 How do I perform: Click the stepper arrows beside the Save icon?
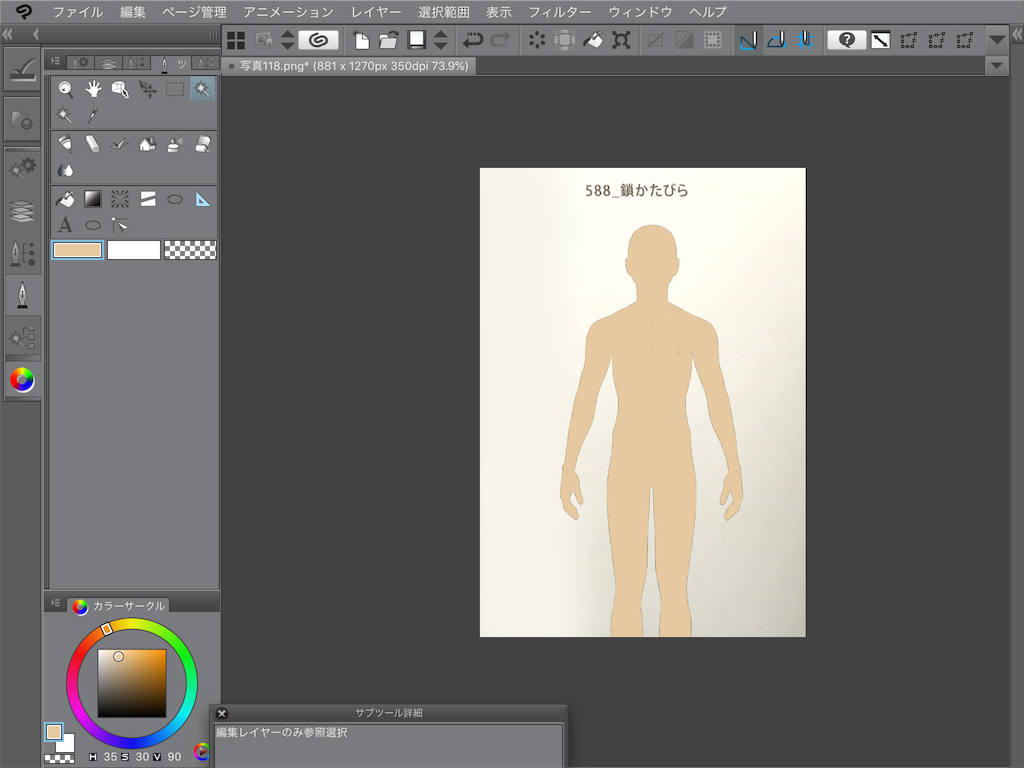point(441,40)
